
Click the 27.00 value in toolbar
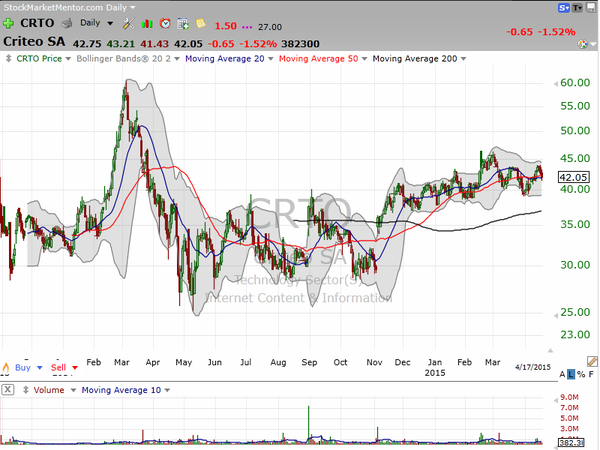[270, 27]
